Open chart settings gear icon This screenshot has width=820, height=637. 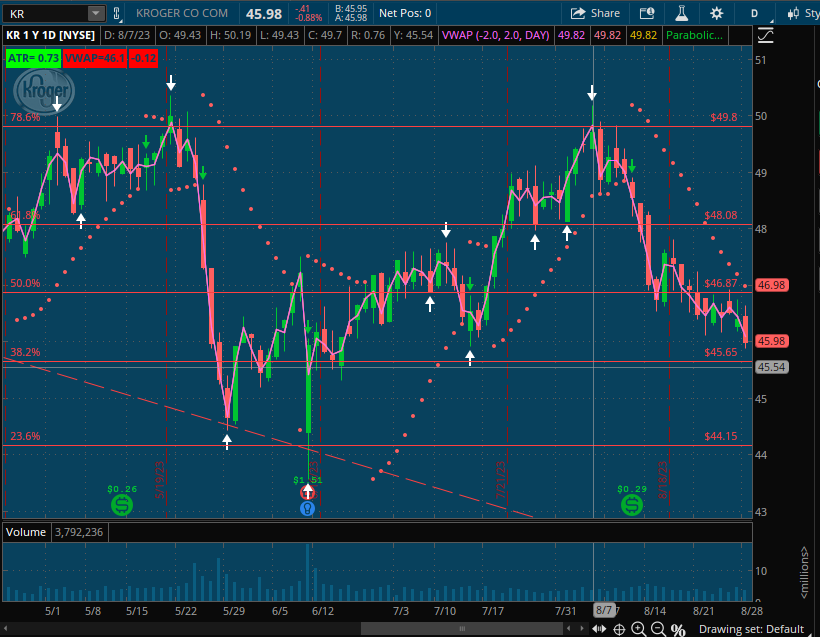(716, 13)
